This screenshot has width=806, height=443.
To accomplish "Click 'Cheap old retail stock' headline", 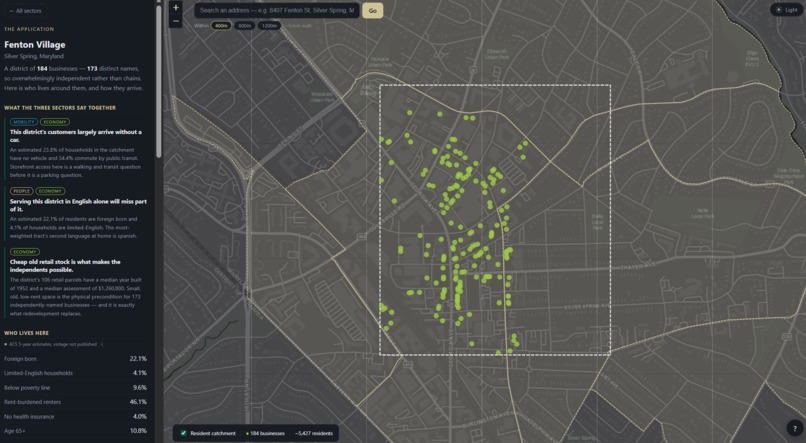I will 65,266.
